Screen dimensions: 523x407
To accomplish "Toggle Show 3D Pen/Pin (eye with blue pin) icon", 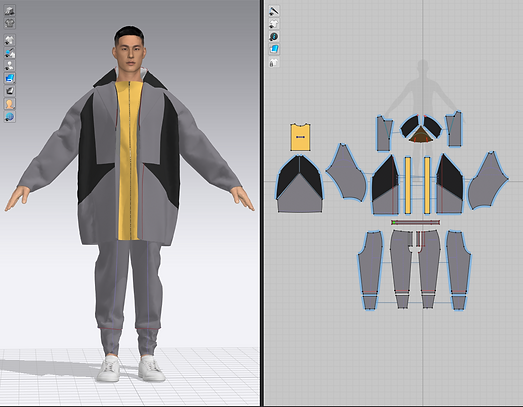I will click(x=10, y=53).
